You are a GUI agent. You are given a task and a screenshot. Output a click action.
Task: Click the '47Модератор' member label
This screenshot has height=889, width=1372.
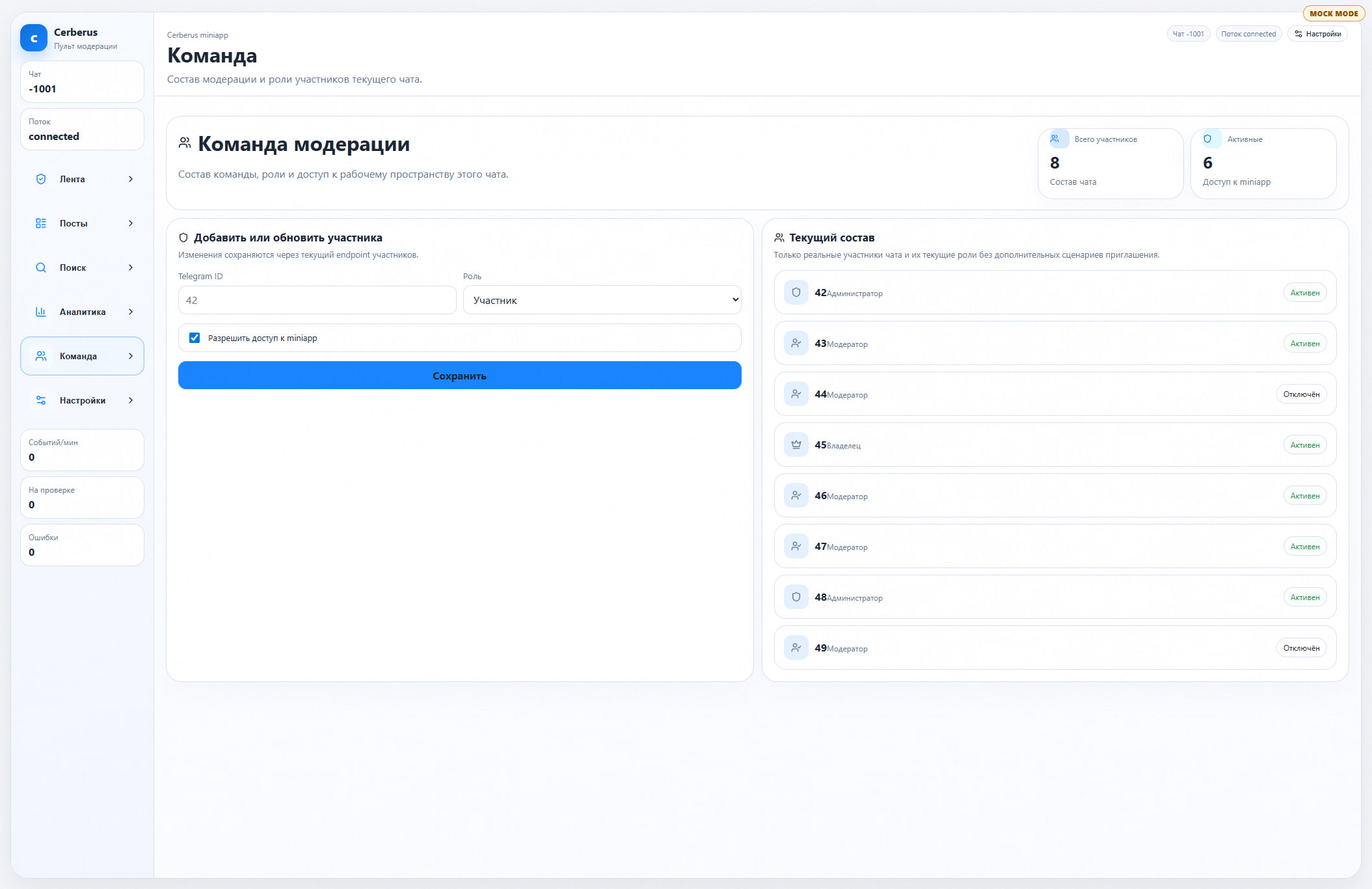(x=841, y=547)
